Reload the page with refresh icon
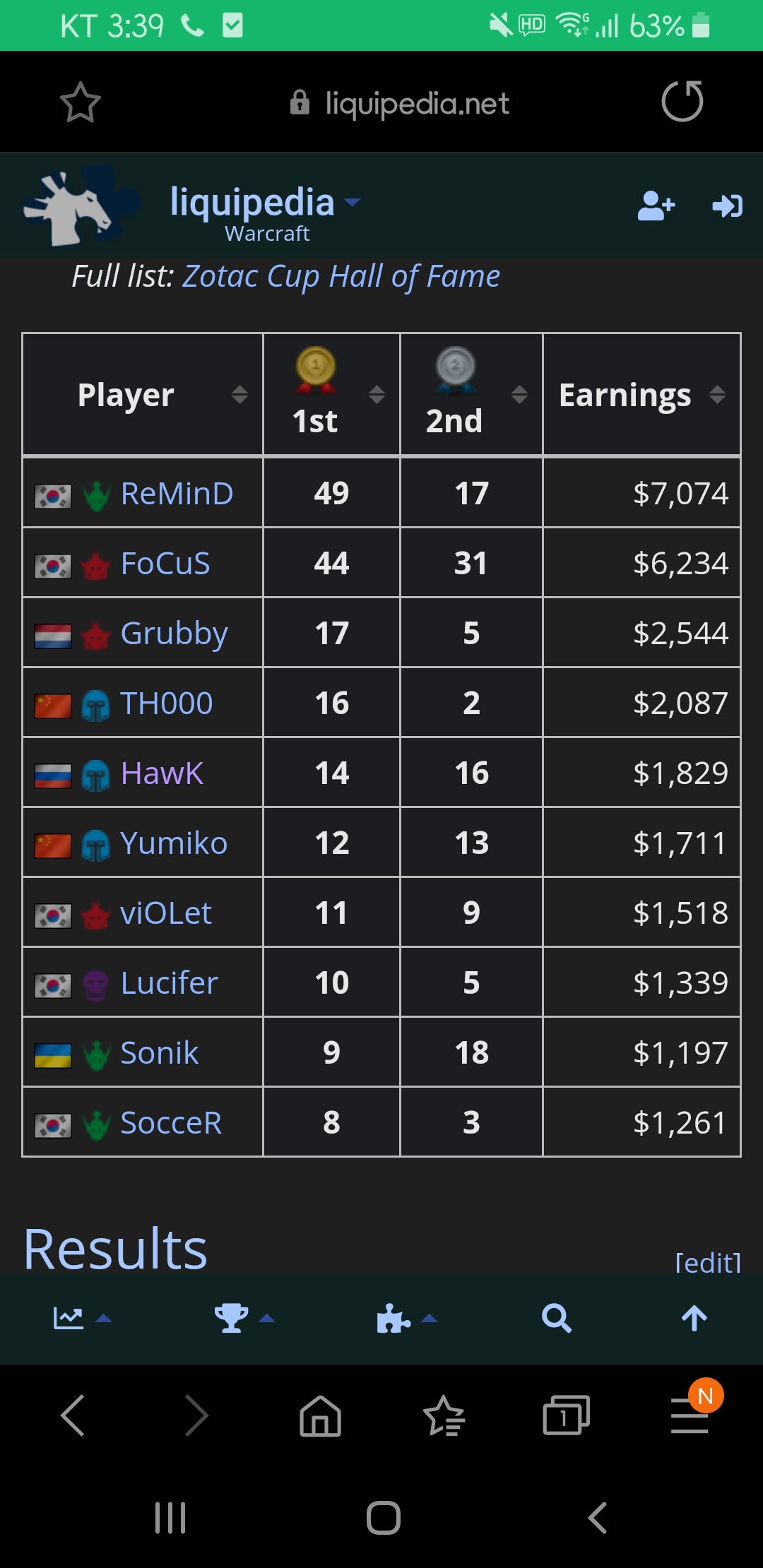 682,102
